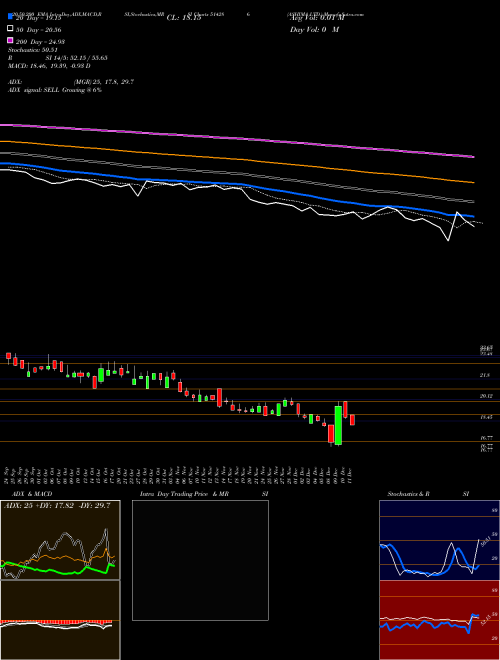Click the end of the magenta 200-day line

pyautogui.click(x=473, y=157)
